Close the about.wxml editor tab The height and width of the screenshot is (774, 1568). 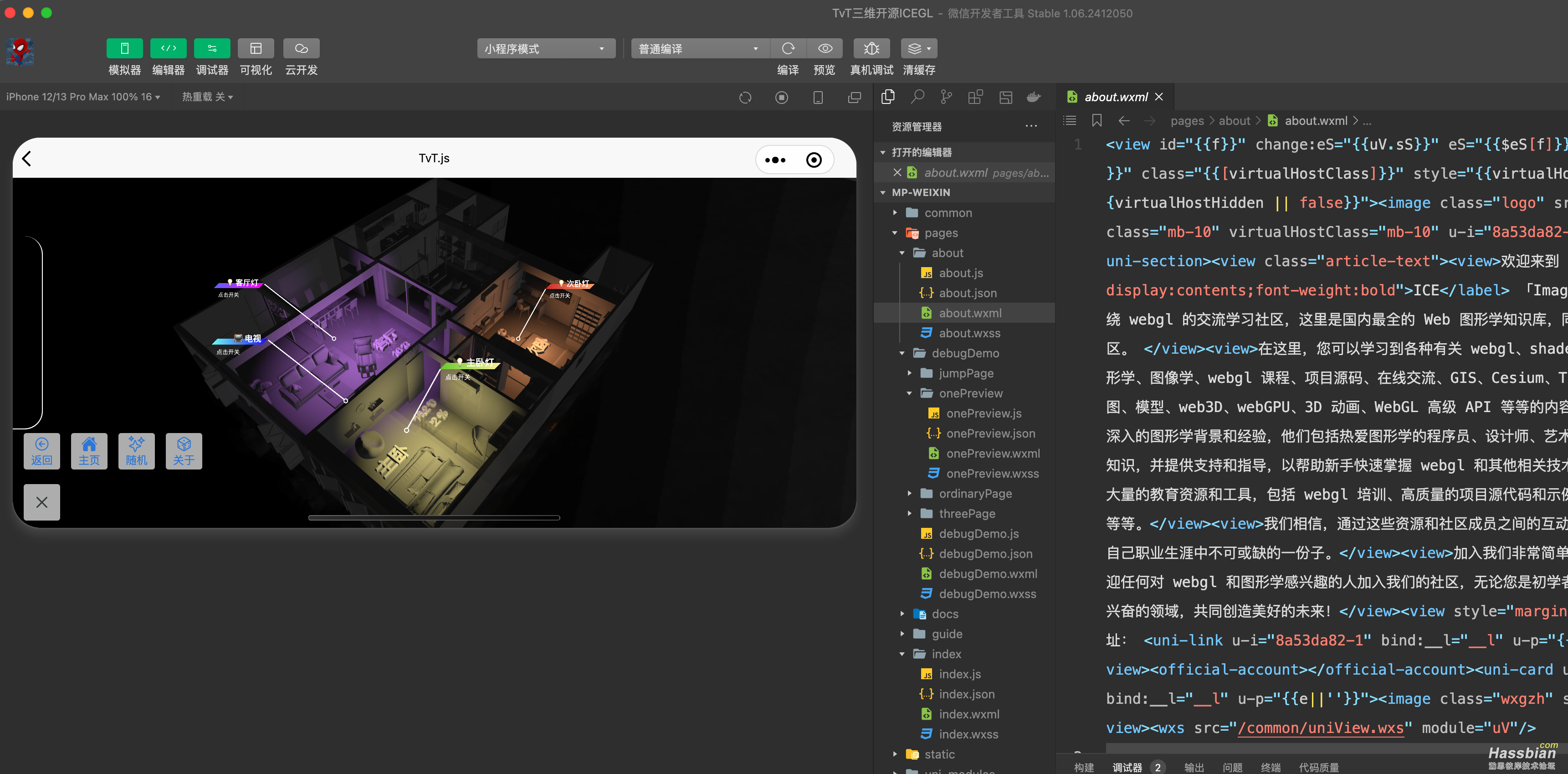[x=1159, y=97]
